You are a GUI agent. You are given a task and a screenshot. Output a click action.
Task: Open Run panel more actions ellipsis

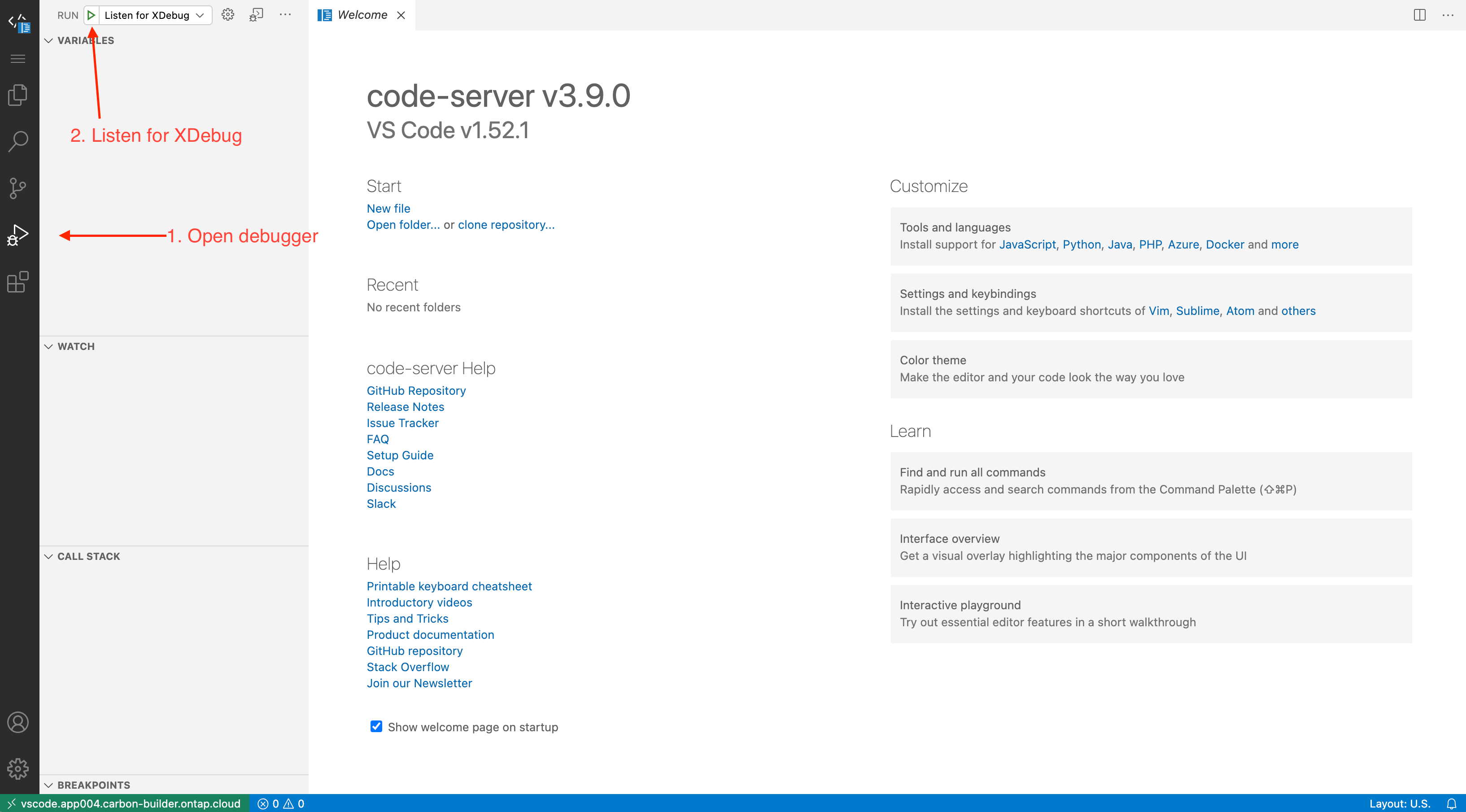[285, 15]
